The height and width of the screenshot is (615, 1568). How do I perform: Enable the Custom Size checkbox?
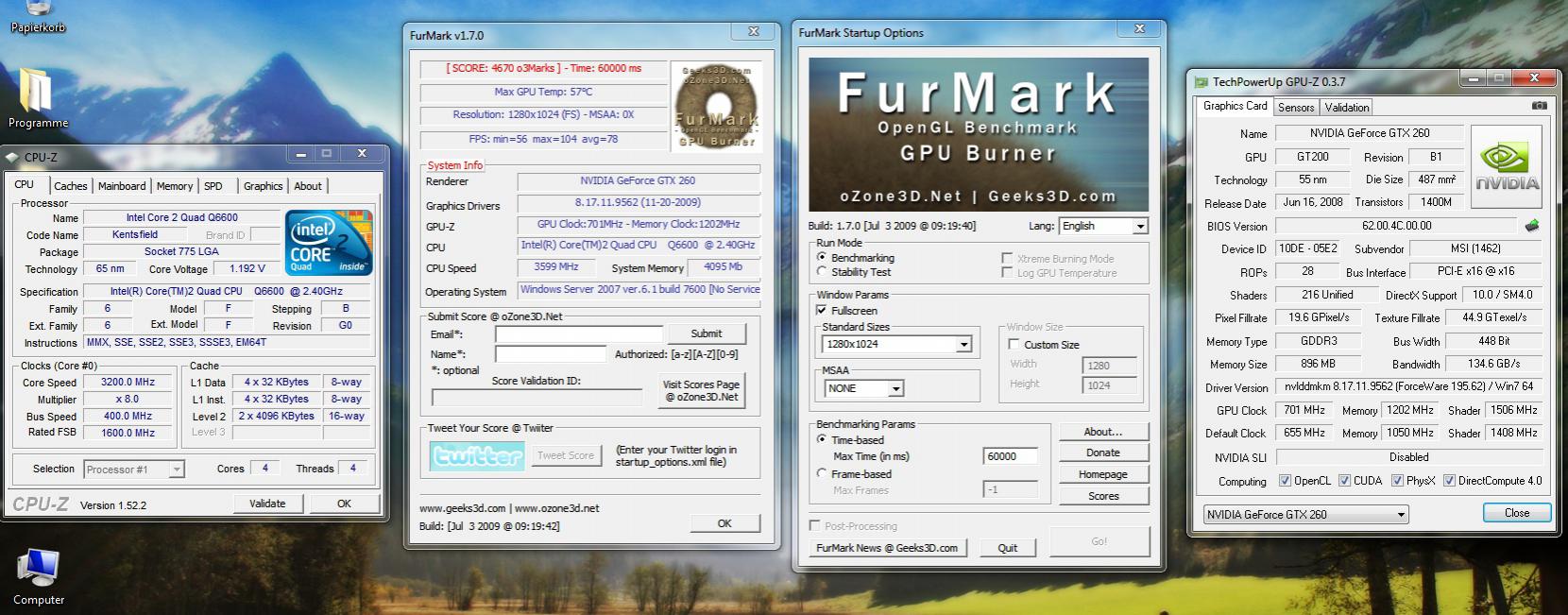click(x=1014, y=344)
